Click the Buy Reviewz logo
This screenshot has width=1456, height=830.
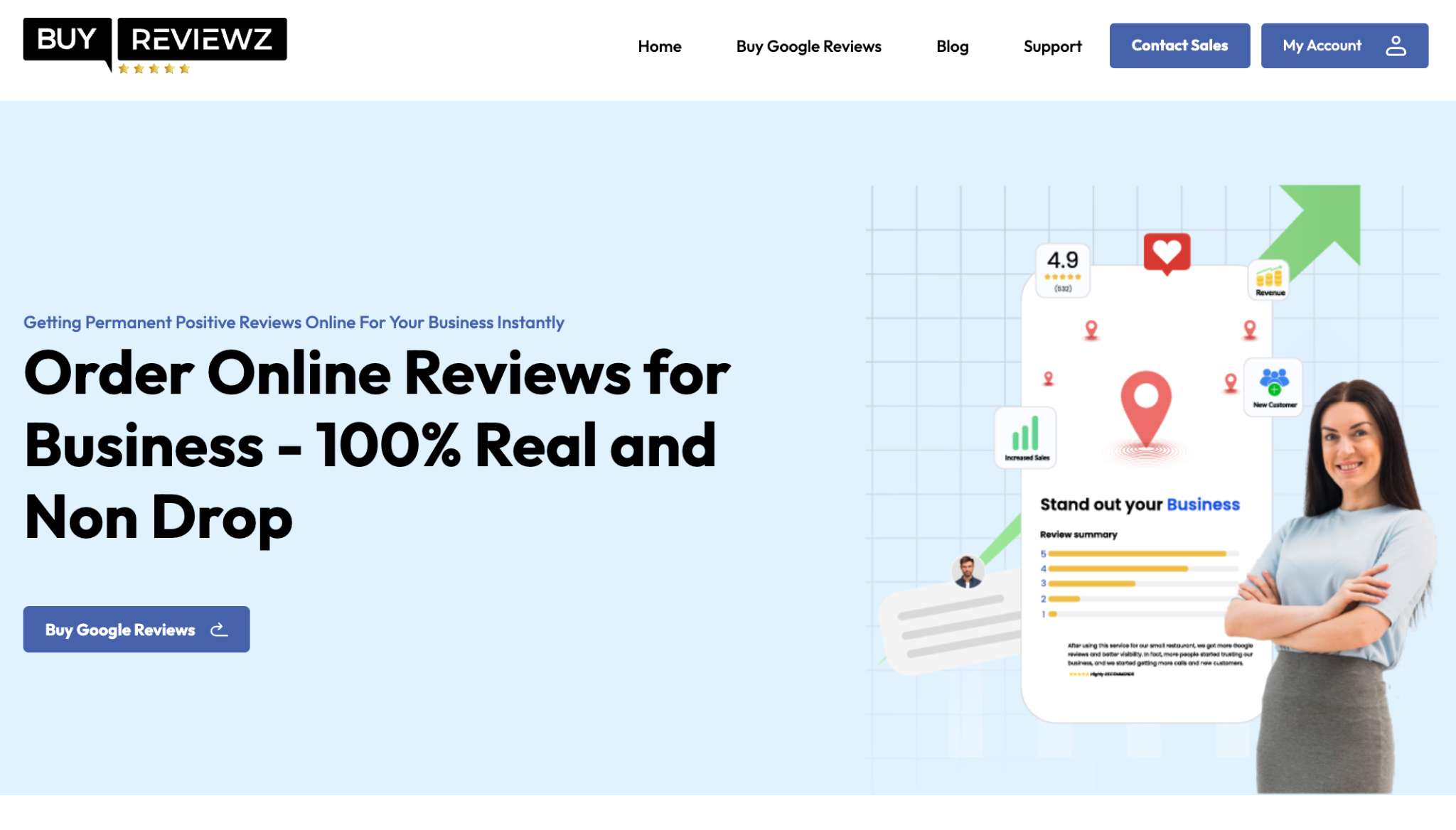(x=155, y=45)
